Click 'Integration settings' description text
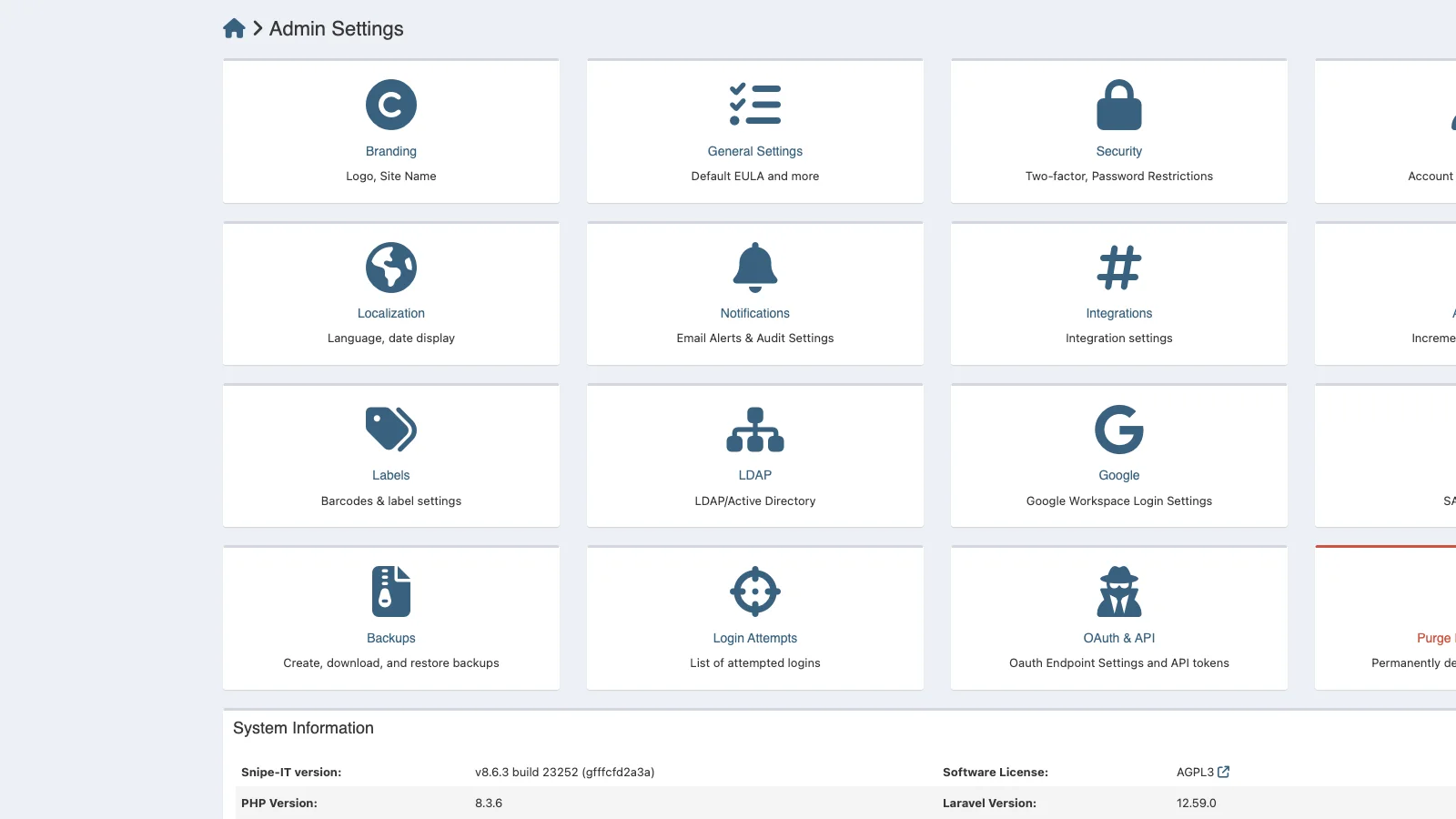The height and width of the screenshot is (819, 1456). click(1119, 339)
